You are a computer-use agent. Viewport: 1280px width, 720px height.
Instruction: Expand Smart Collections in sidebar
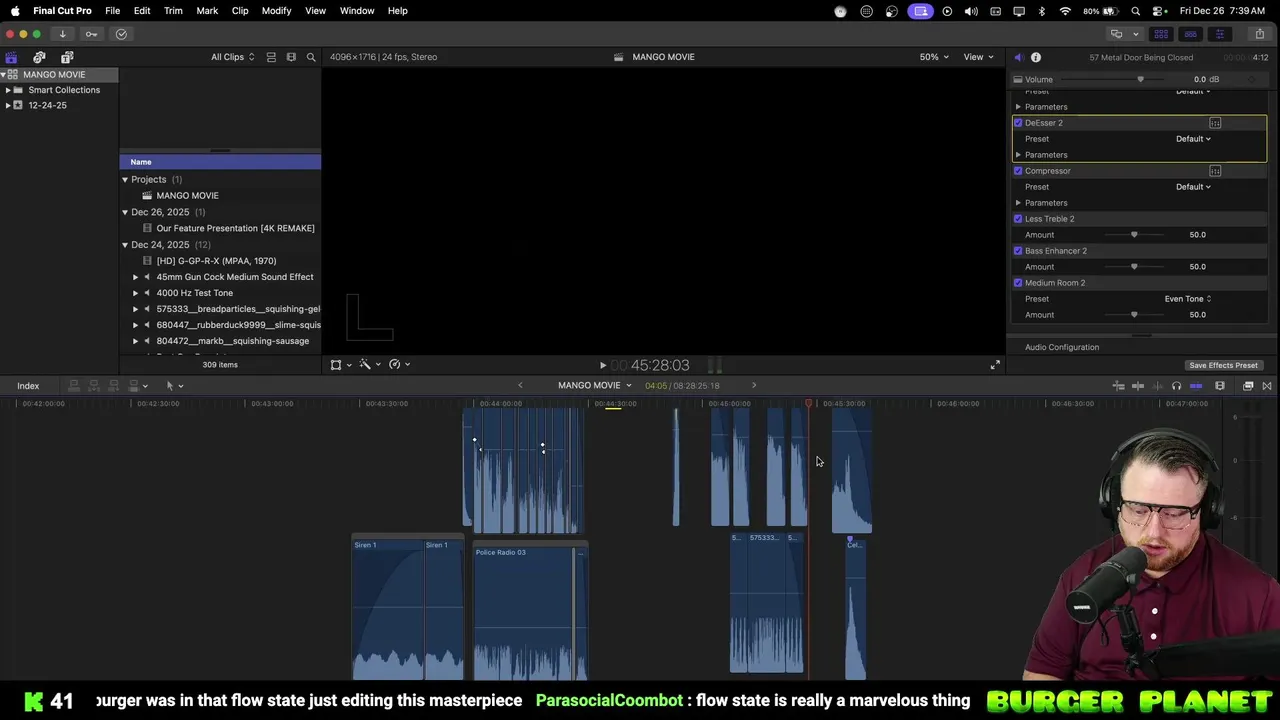tap(8, 90)
